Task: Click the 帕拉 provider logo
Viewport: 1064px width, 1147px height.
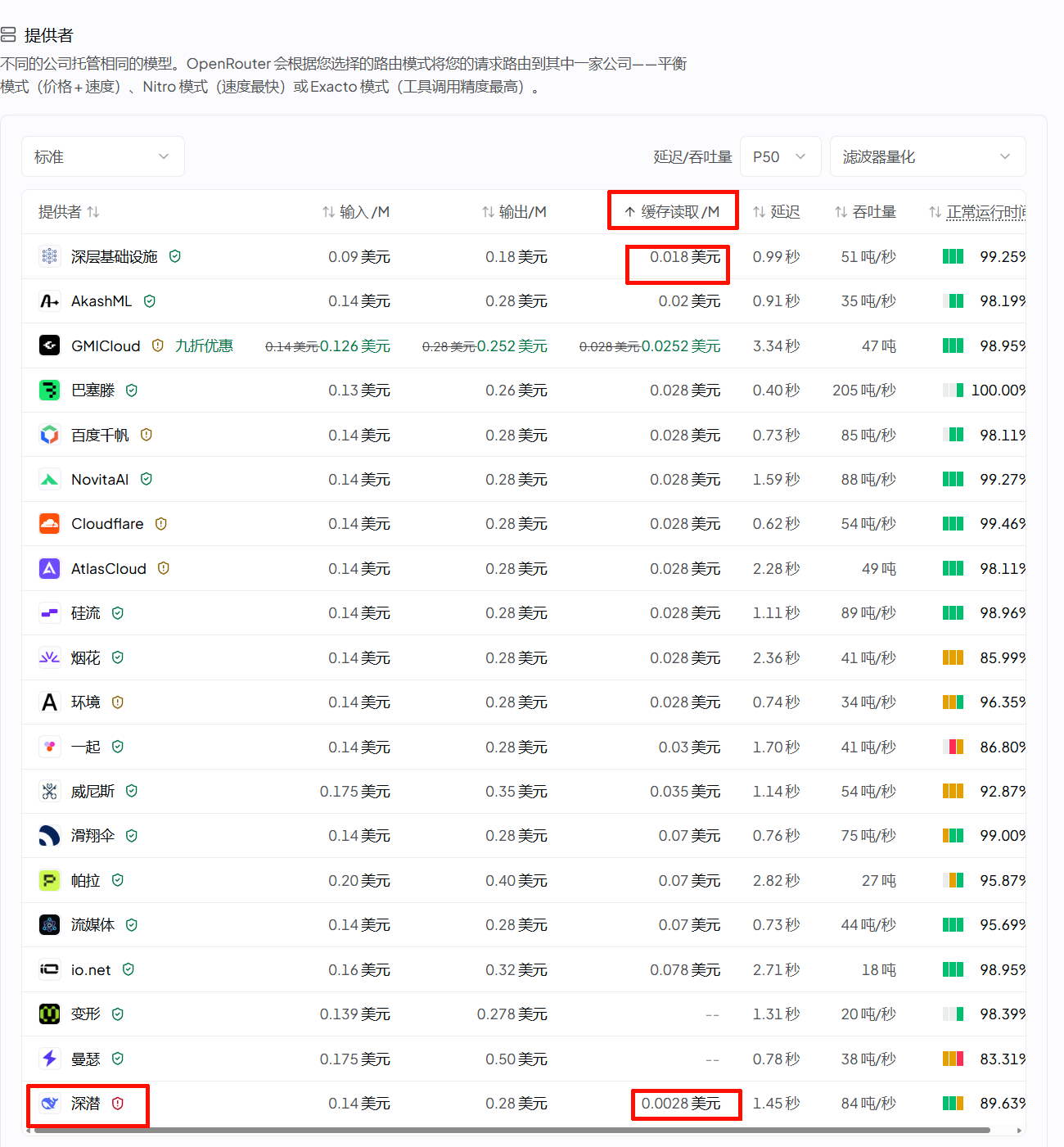Action: pyautogui.click(x=50, y=880)
